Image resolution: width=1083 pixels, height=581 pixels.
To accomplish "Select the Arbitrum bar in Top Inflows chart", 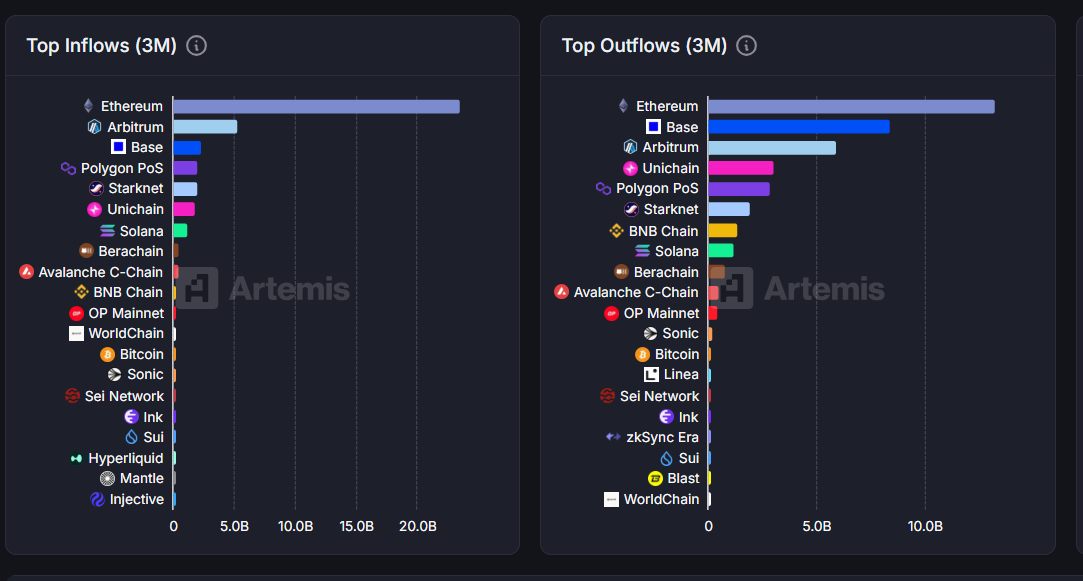I will pos(205,127).
